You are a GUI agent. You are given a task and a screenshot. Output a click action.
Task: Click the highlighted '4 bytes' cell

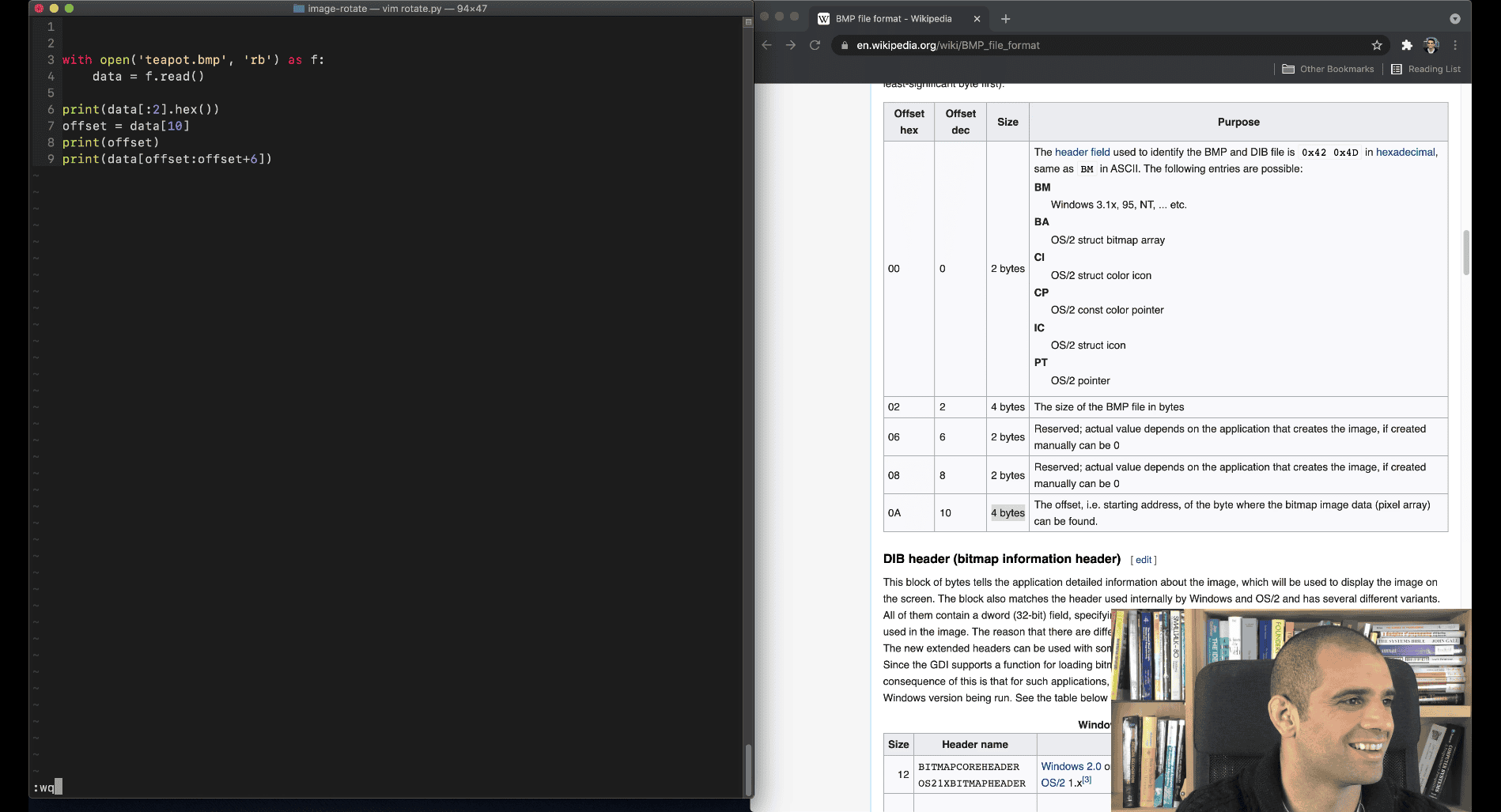point(1008,513)
